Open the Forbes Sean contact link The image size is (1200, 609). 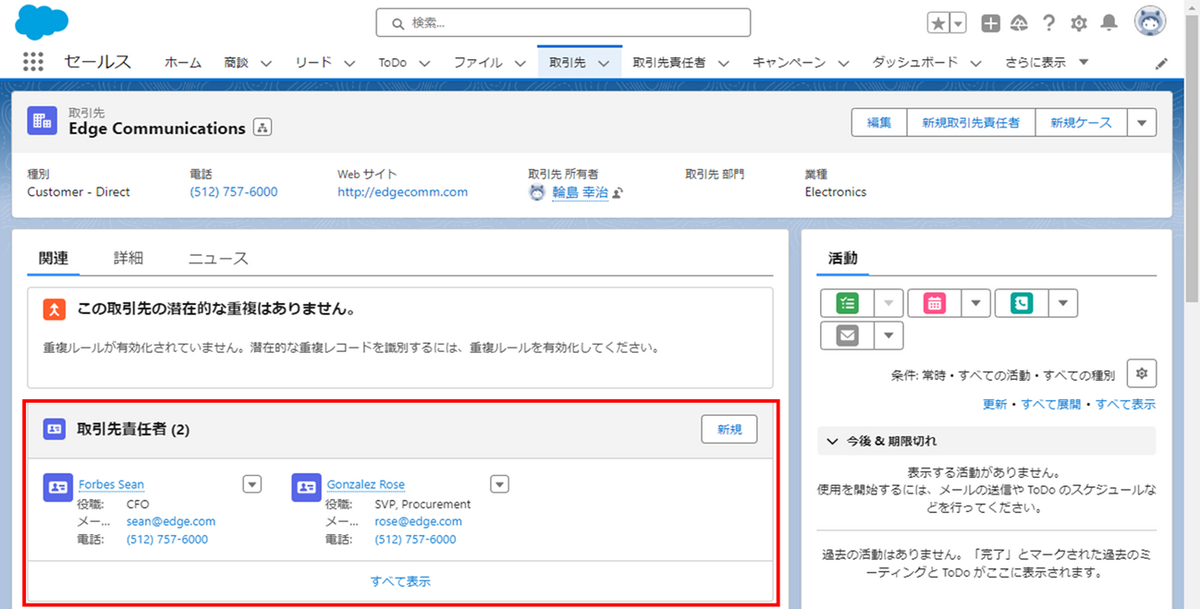[x=111, y=484]
